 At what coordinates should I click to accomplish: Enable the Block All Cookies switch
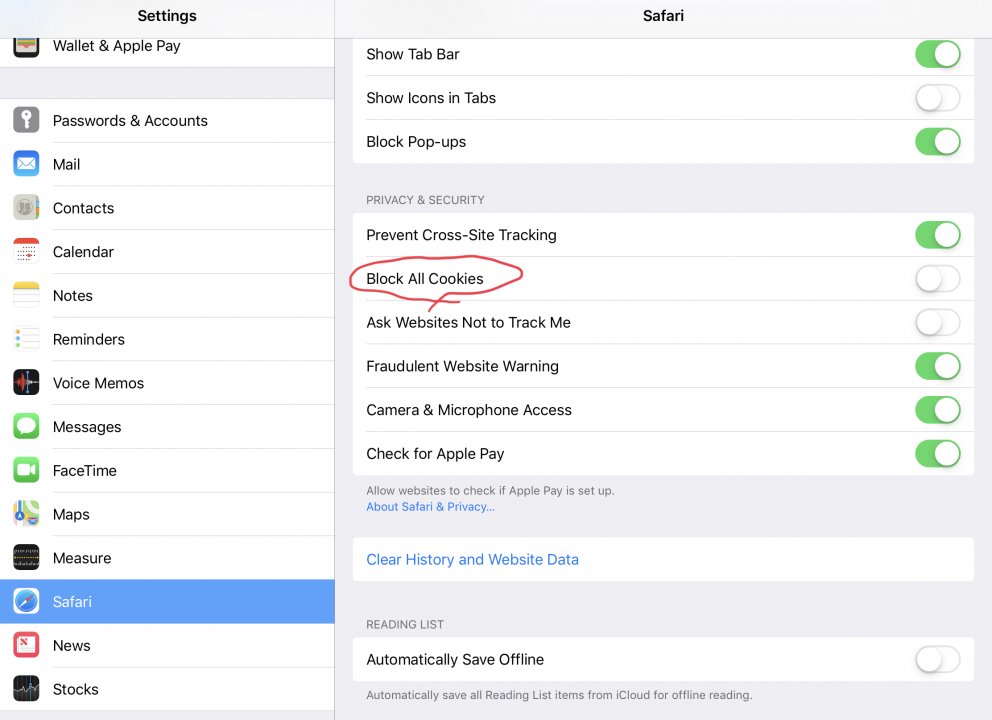click(937, 279)
